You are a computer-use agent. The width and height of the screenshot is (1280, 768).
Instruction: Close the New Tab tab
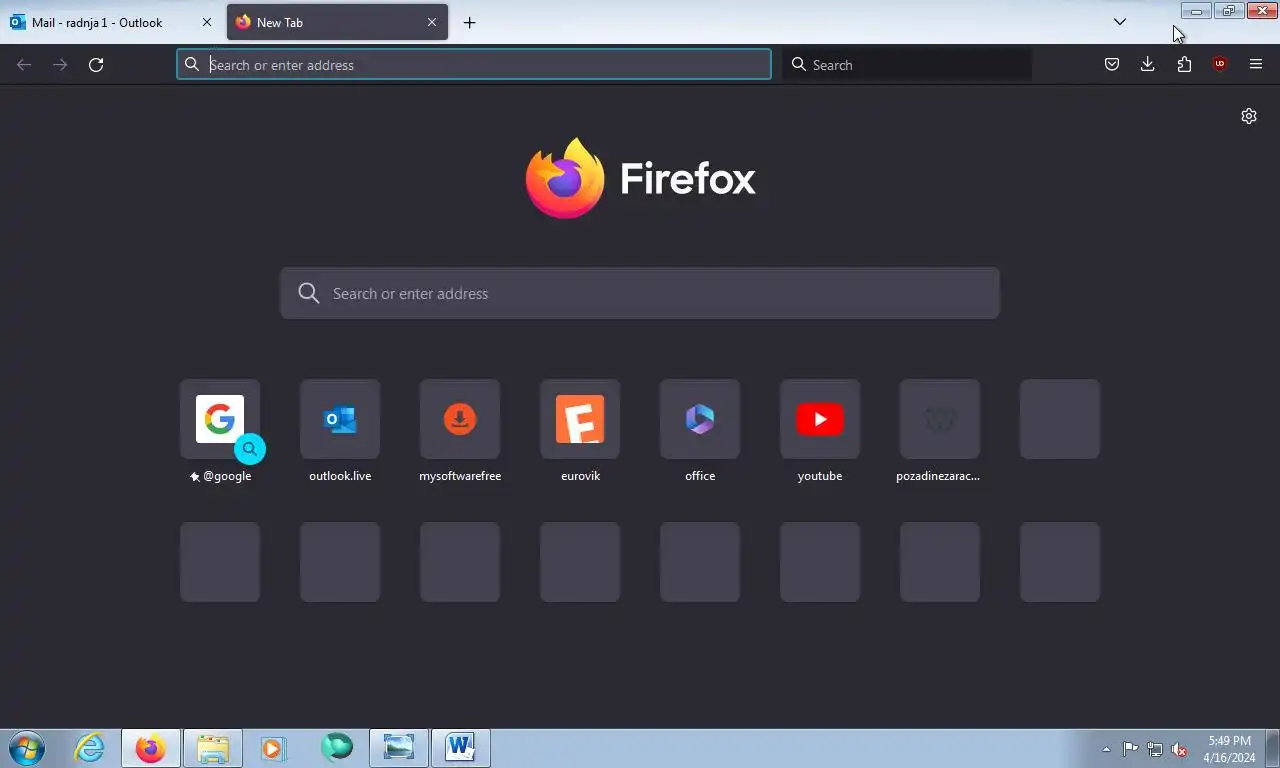coord(432,22)
